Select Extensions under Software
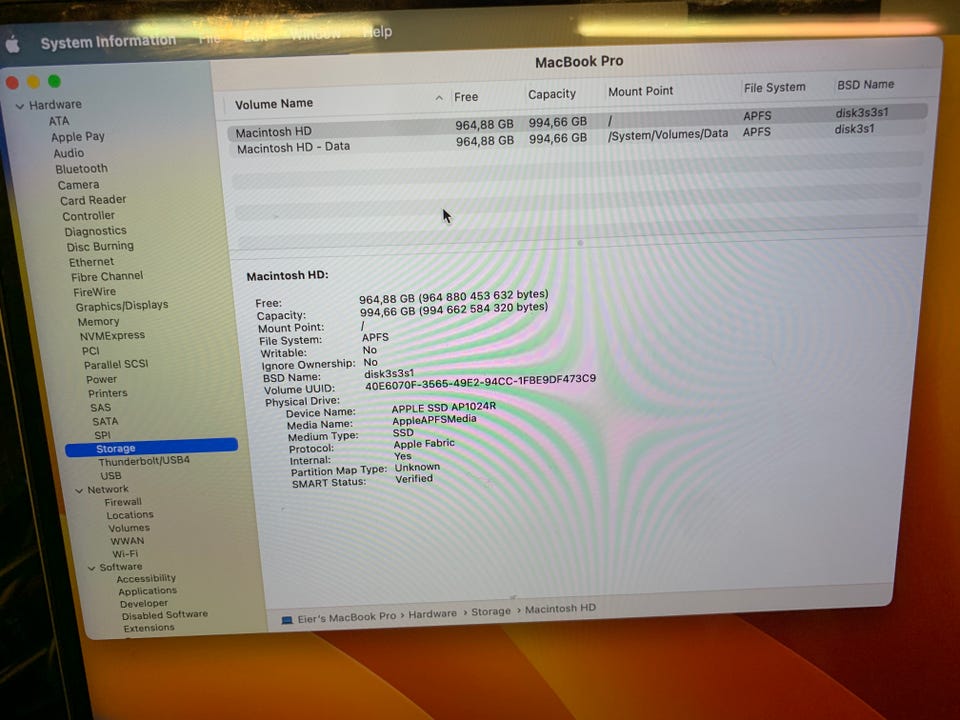 click(149, 628)
